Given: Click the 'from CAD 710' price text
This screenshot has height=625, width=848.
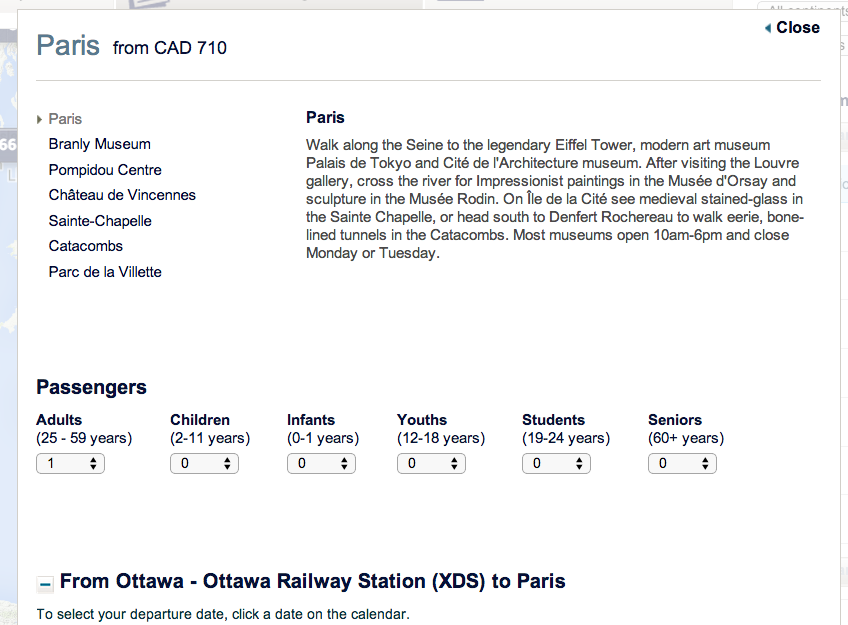Looking at the screenshot, I should click(170, 48).
